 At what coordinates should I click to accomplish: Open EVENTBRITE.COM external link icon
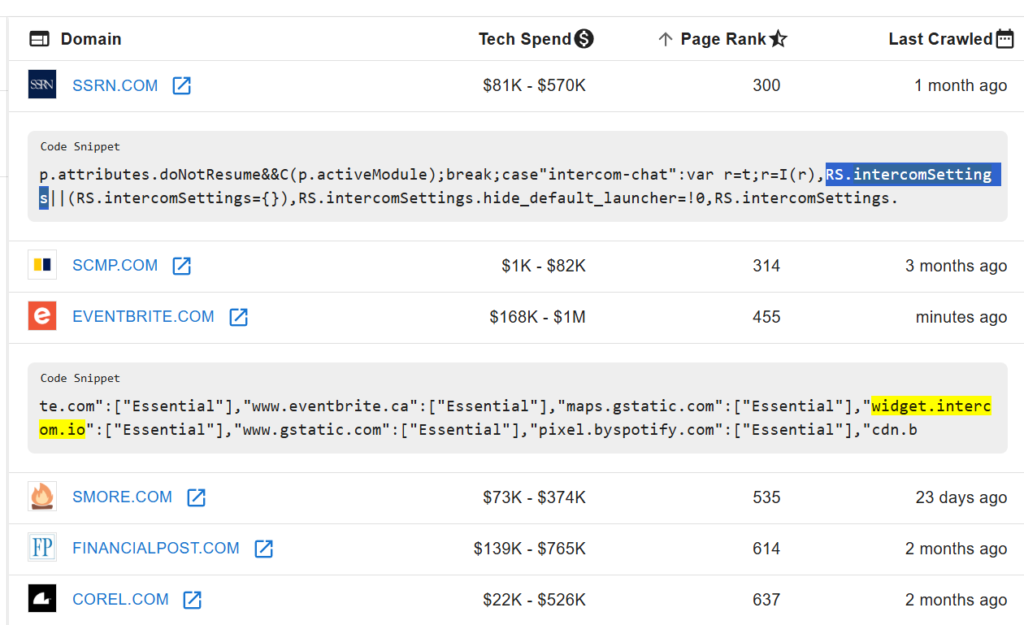coord(238,317)
